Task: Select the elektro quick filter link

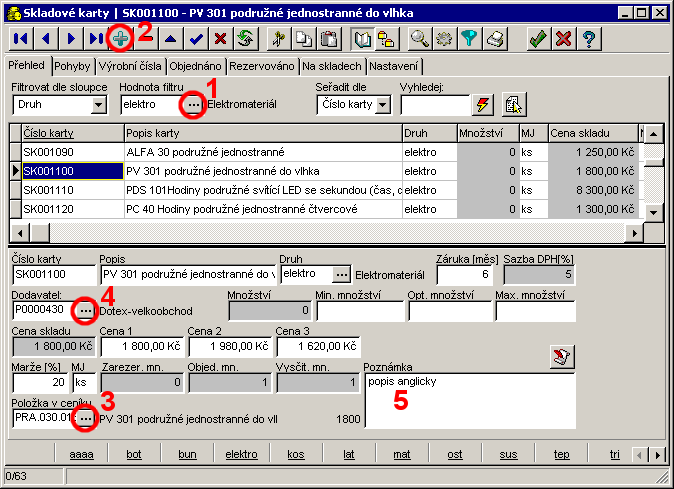Action: pos(240,454)
